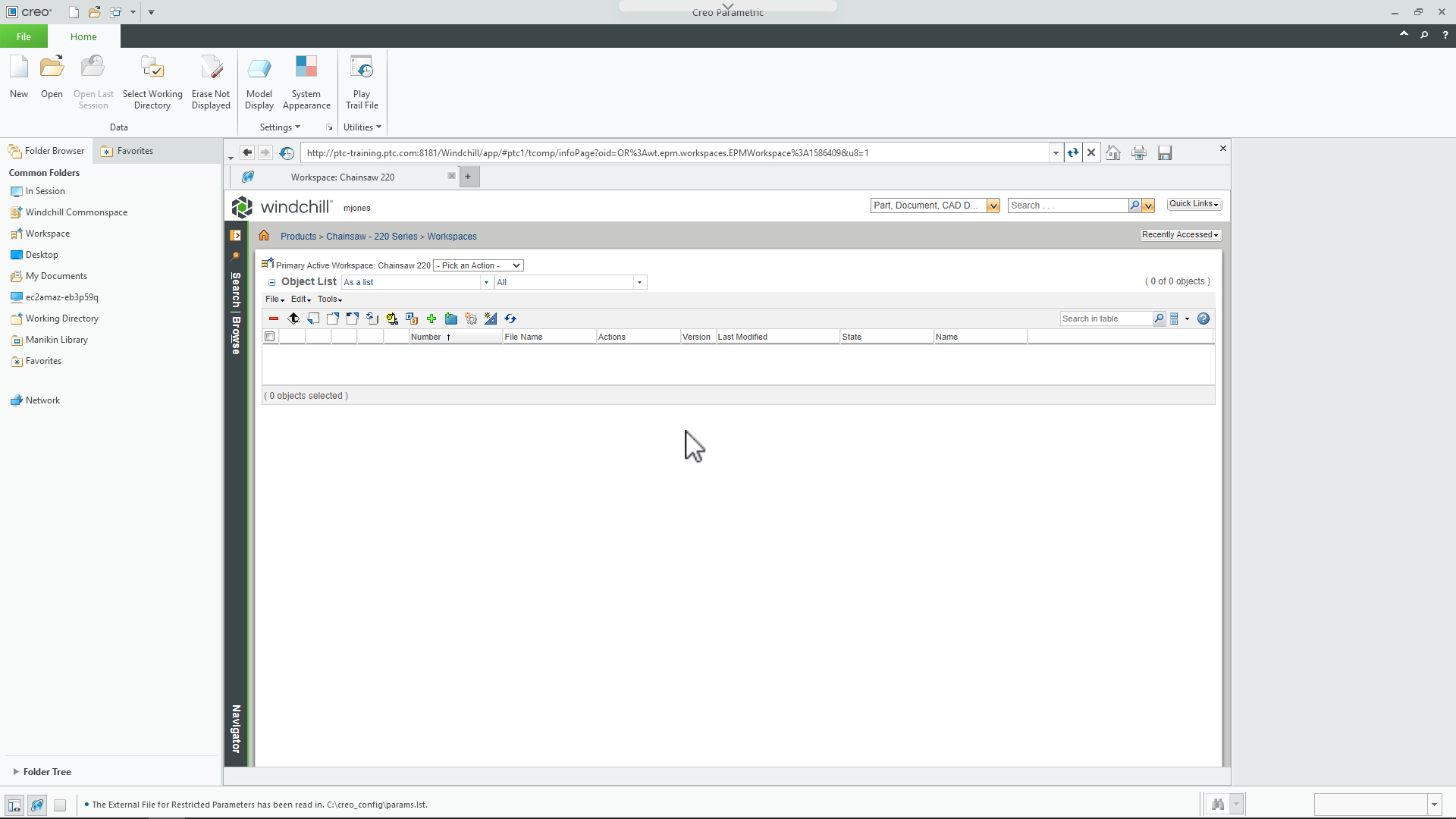
Task: Open the Tools menu in the Object List
Action: 329,299
